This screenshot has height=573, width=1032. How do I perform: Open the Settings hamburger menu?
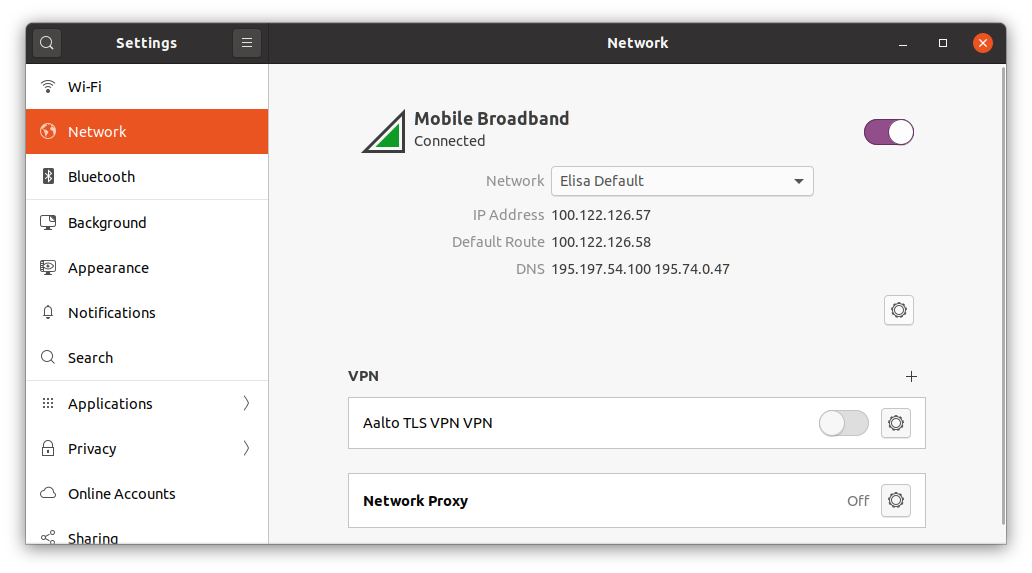[247, 43]
